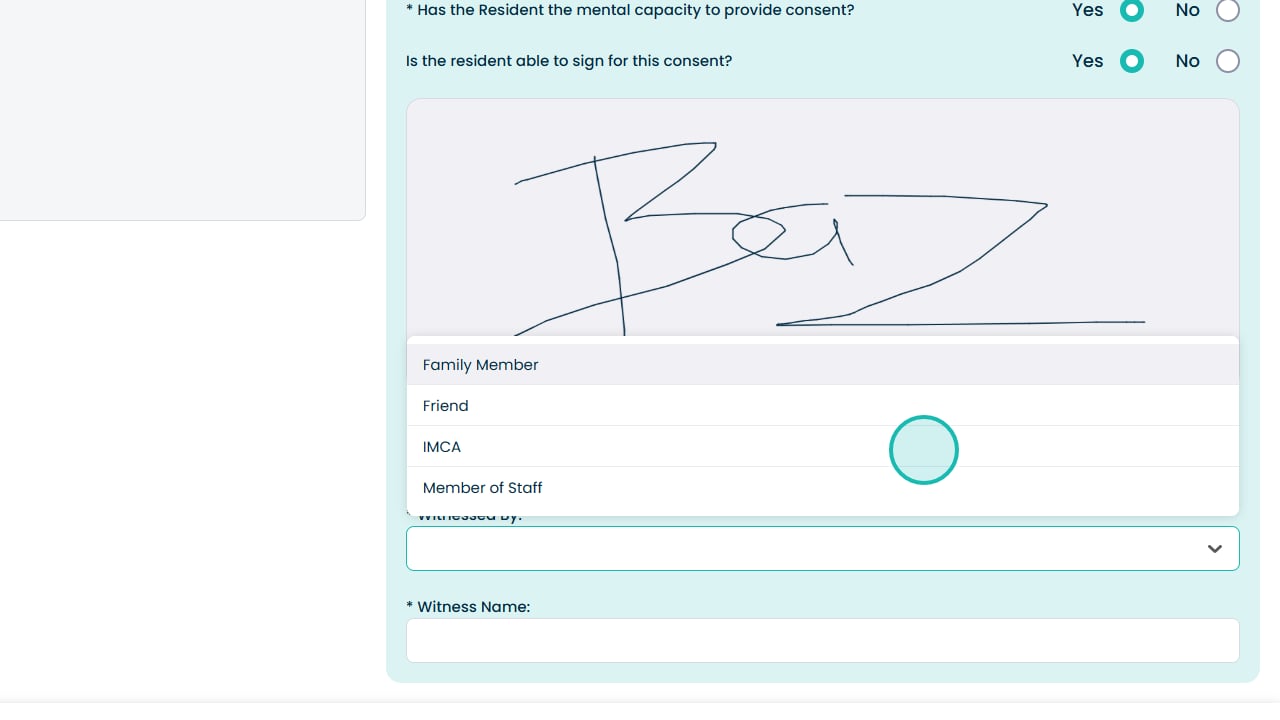Select Member of Staff option
1280x720 pixels.
(x=483, y=488)
